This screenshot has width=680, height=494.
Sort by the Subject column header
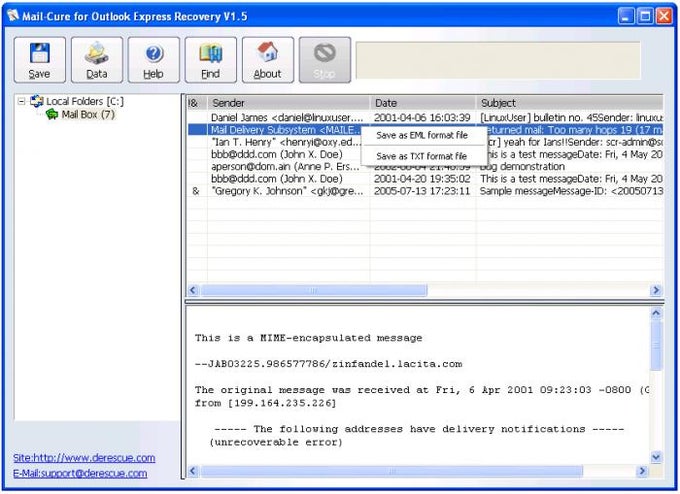click(x=569, y=103)
